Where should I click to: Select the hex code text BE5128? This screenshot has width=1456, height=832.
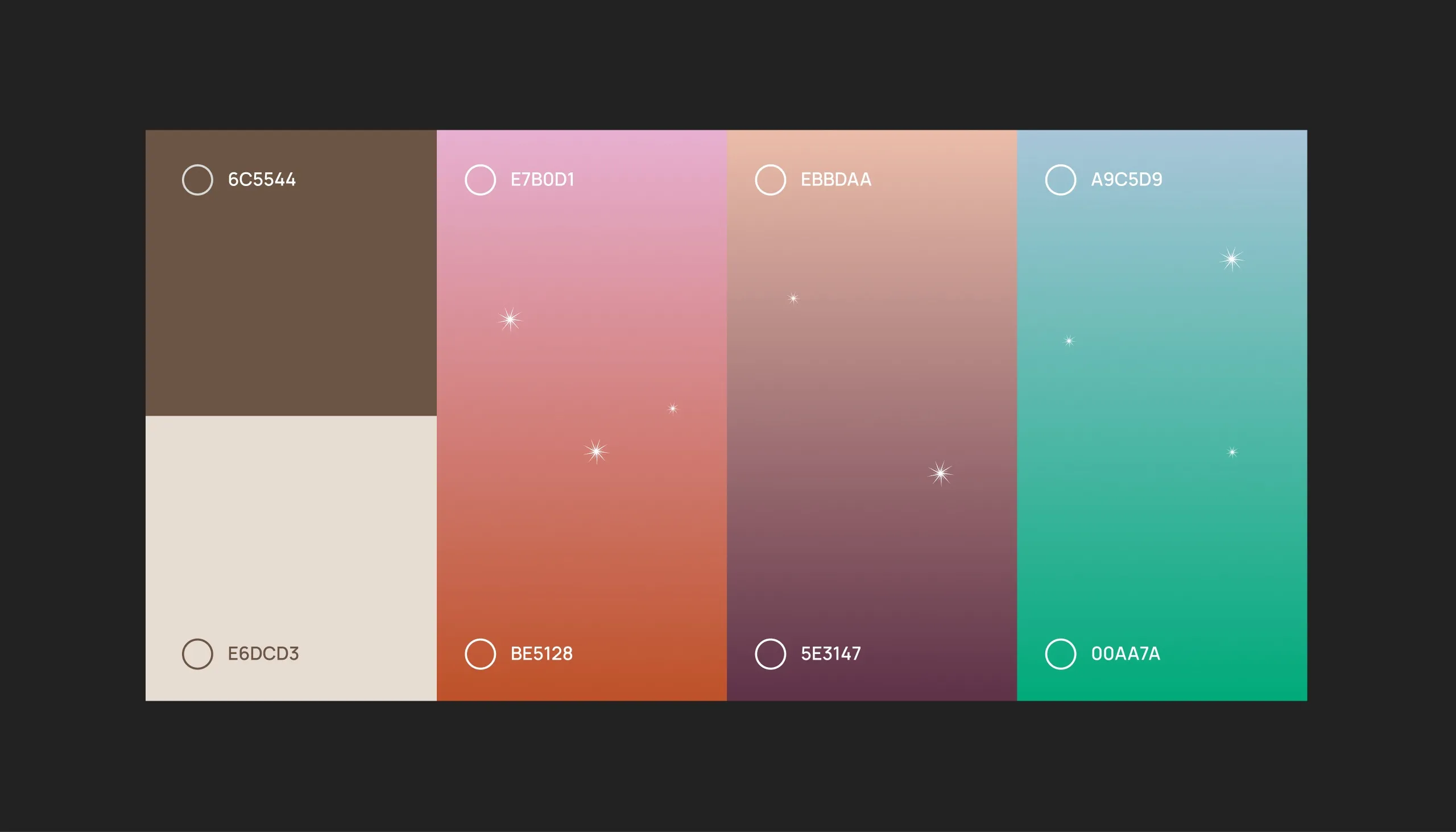[541, 654]
